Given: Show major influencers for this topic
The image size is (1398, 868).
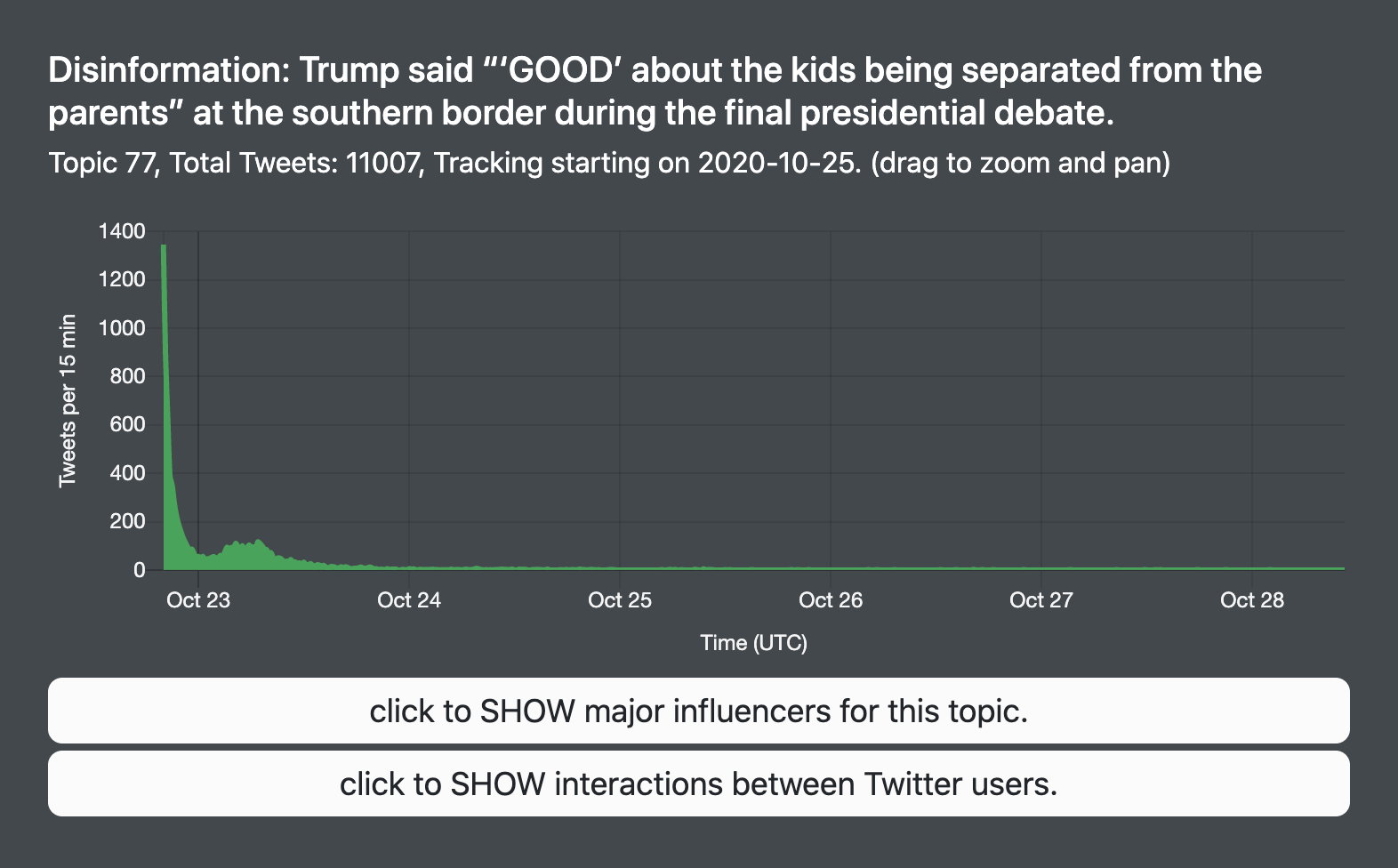Looking at the screenshot, I should pos(698,711).
